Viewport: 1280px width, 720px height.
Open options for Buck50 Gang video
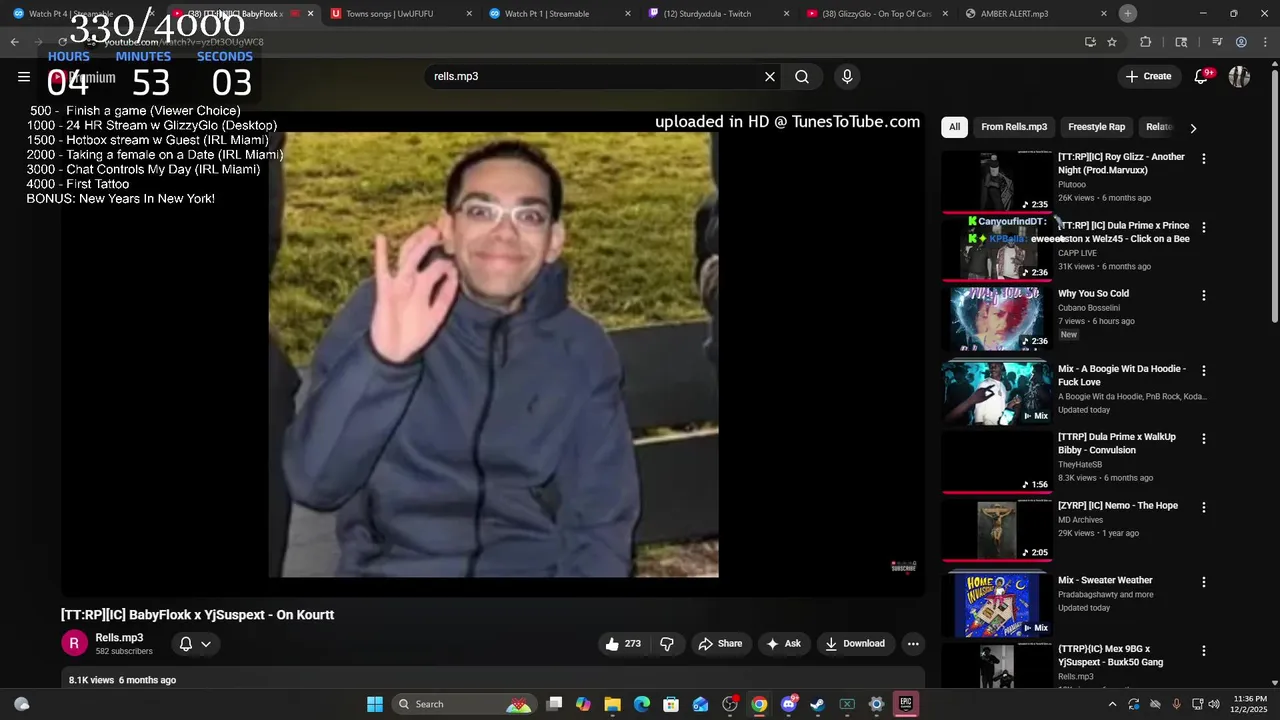pyautogui.click(x=1204, y=651)
